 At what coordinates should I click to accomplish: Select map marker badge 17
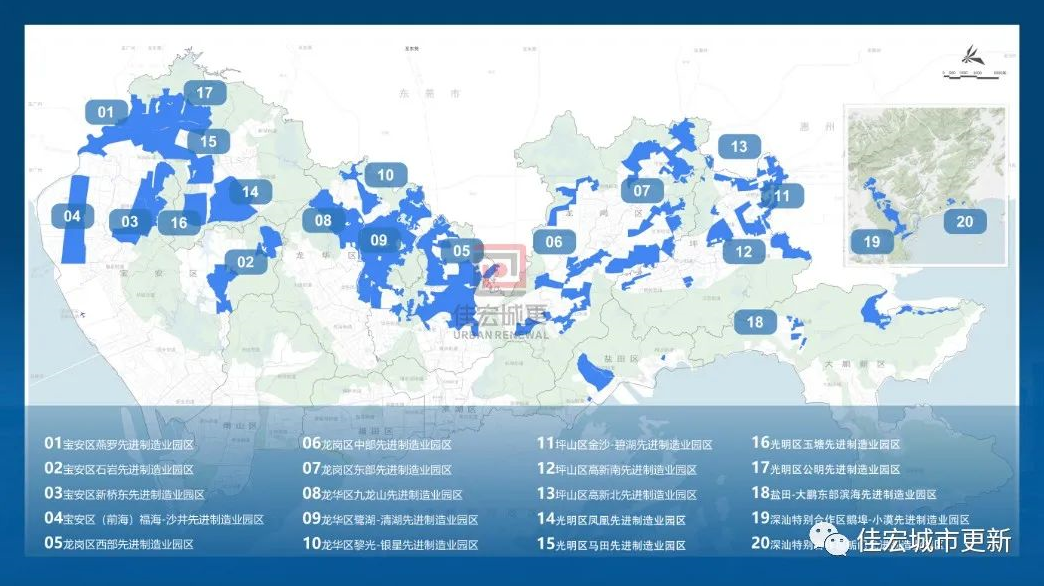[205, 93]
